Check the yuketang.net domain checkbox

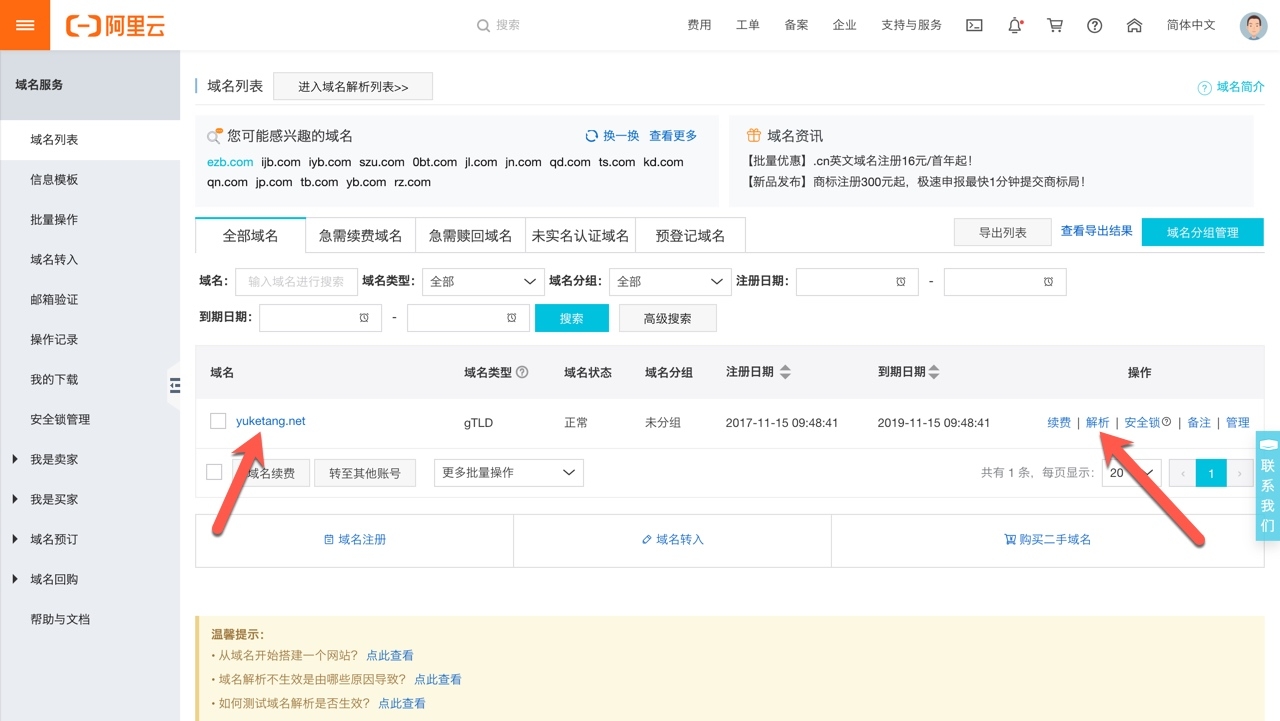218,421
